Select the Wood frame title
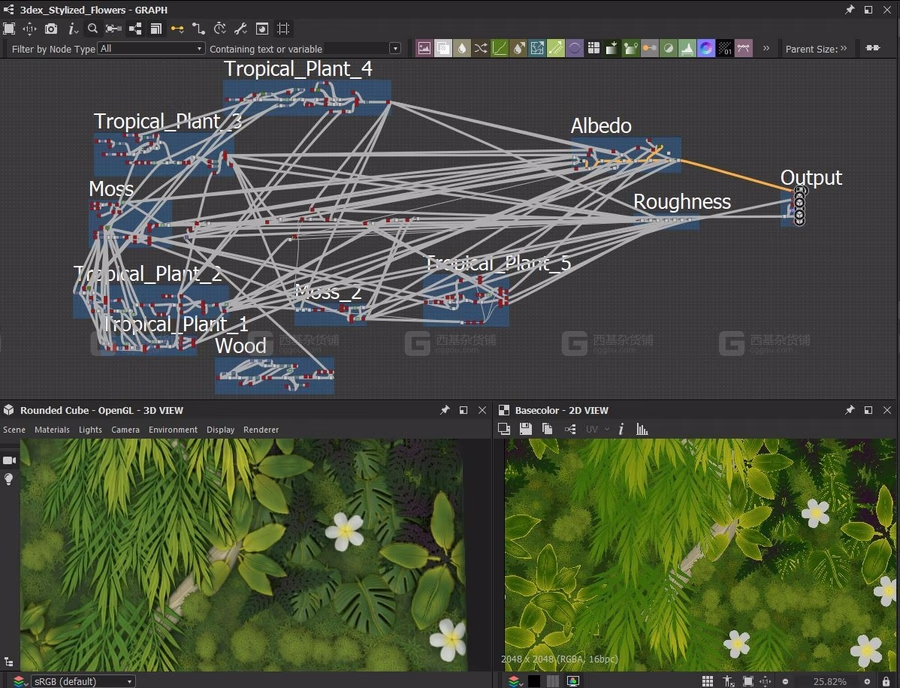 pyautogui.click(x=240, y=346)
